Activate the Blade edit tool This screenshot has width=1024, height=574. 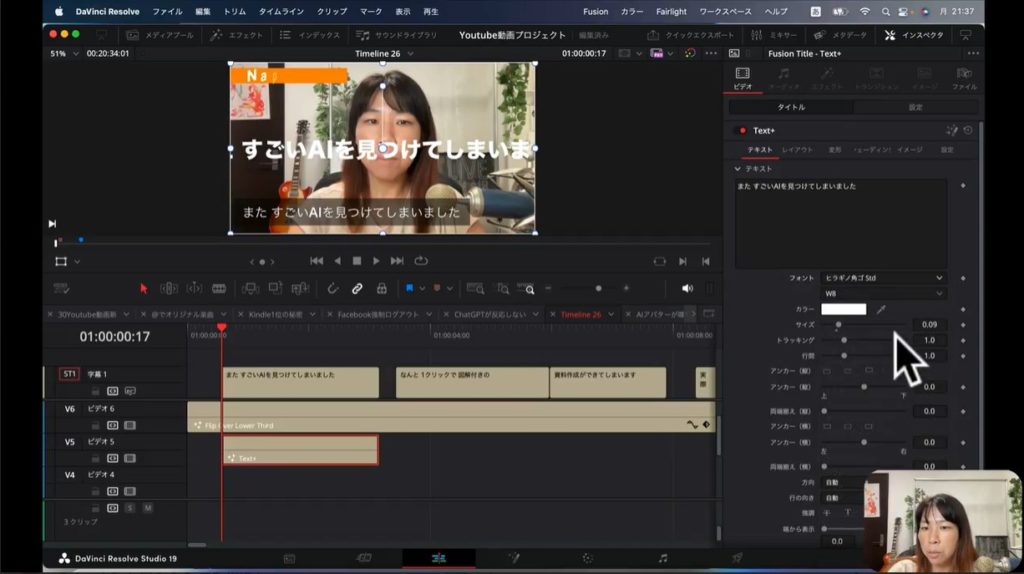(x=219, y=288)
